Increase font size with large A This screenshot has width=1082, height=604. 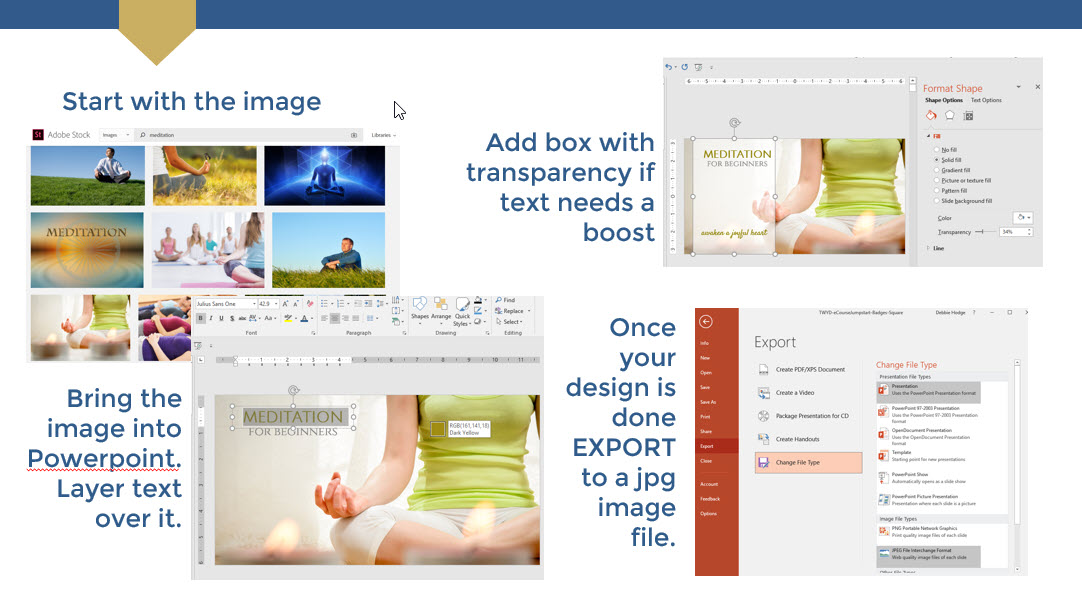point(285,304)
